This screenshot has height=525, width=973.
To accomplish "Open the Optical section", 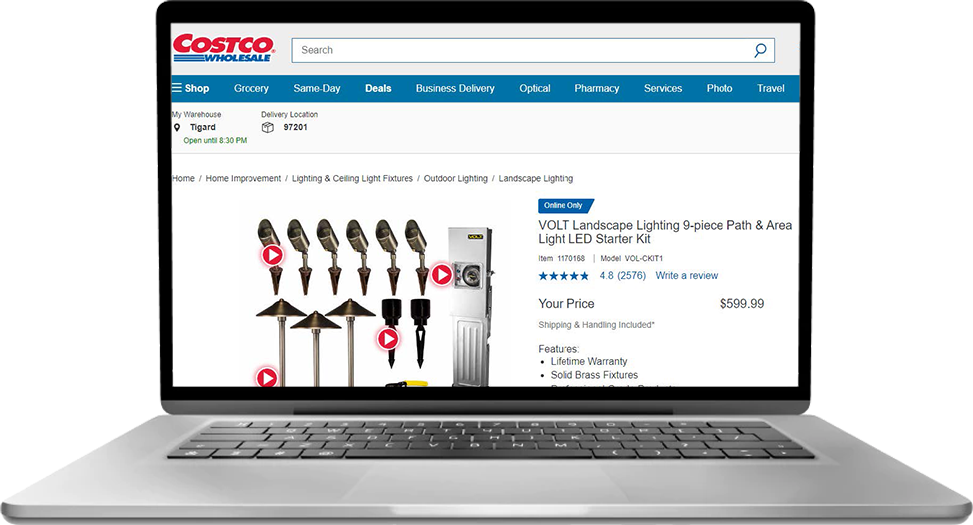I will click(535, 88).
